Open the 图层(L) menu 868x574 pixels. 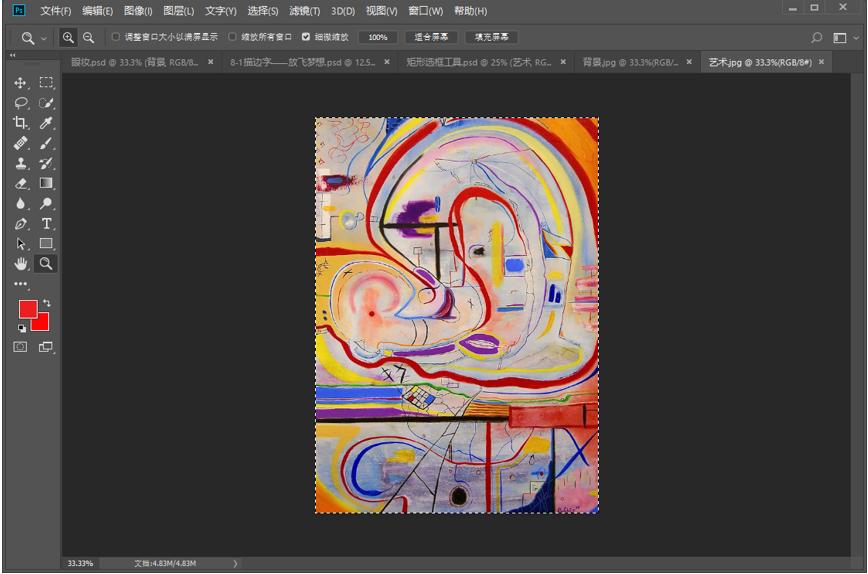(x=179, y=11)
